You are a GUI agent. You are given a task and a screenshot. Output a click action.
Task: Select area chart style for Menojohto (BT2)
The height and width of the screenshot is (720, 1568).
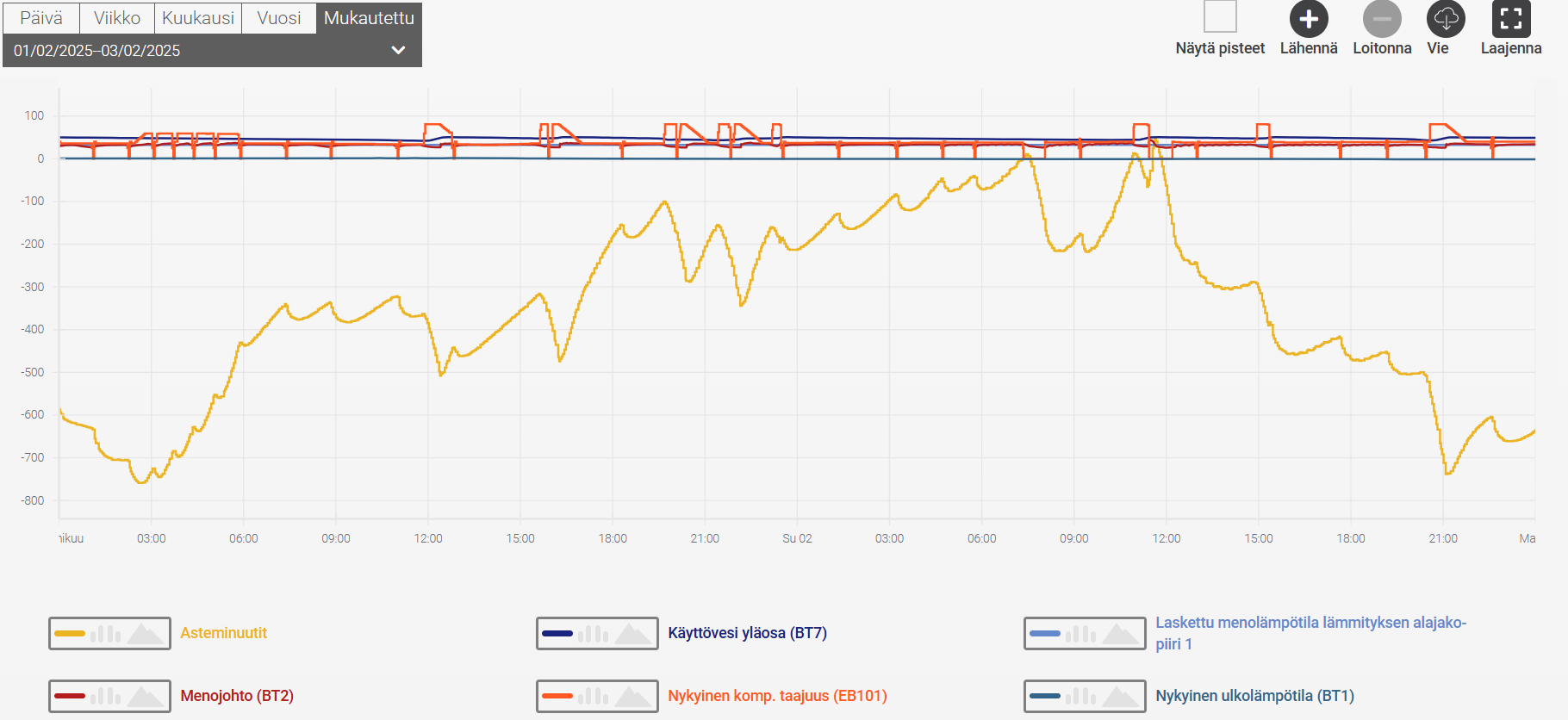click(146, 696)
